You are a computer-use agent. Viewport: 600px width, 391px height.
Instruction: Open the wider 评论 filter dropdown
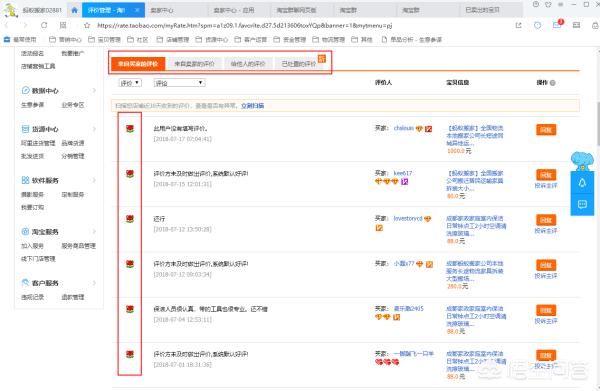[179, 83]
